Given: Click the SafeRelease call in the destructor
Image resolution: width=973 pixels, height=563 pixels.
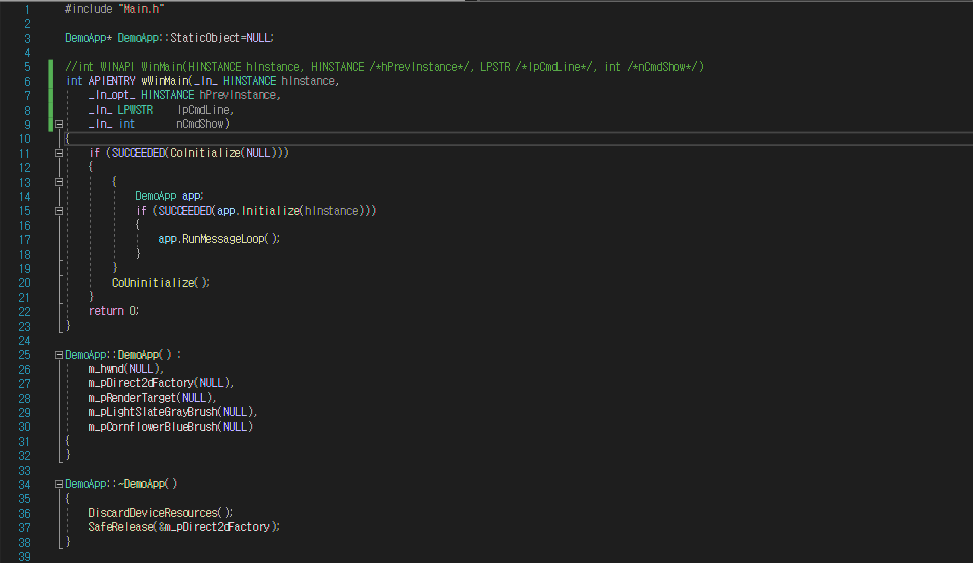Looking at the screenshot, I should point(184,527).
